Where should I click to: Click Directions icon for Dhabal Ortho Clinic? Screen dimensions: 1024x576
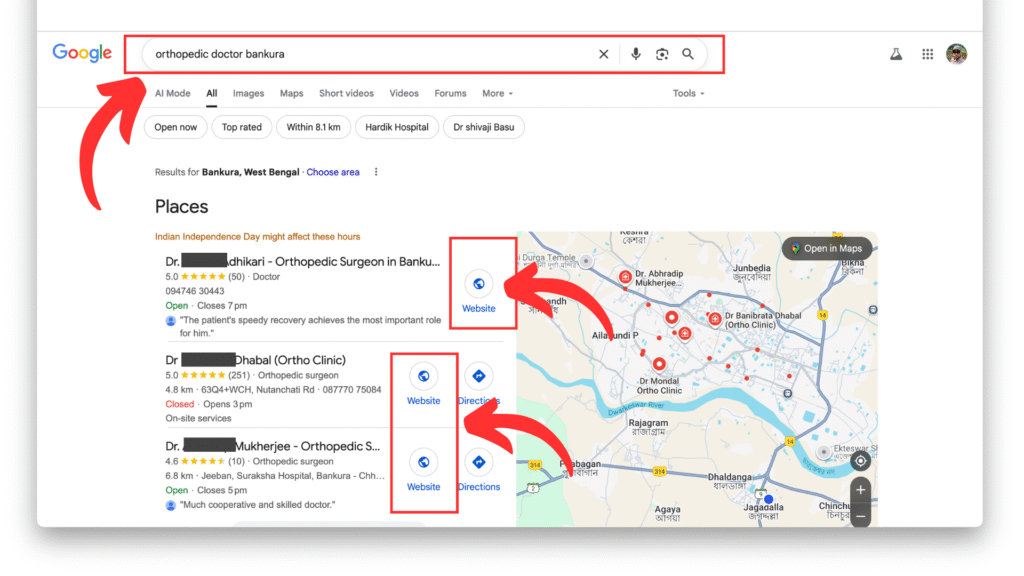479,377
